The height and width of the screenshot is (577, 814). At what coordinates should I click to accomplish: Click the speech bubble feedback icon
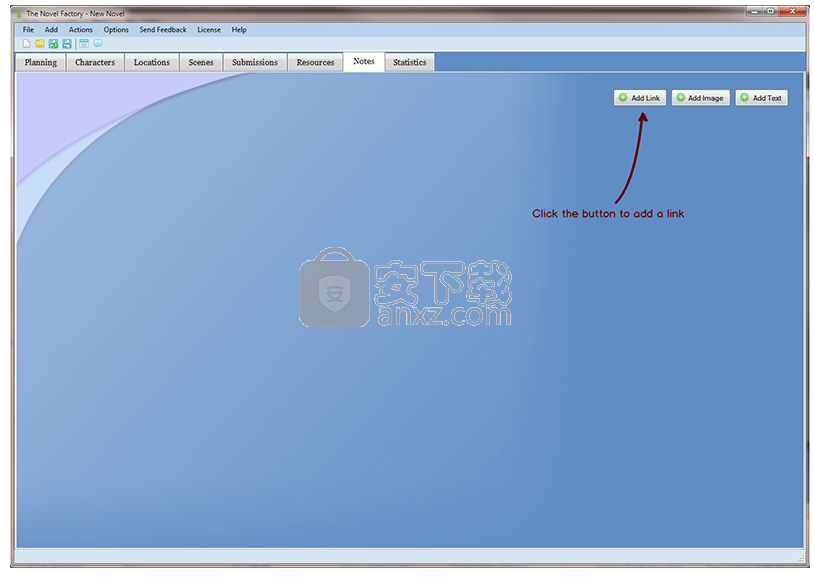[x=98, y=44]
